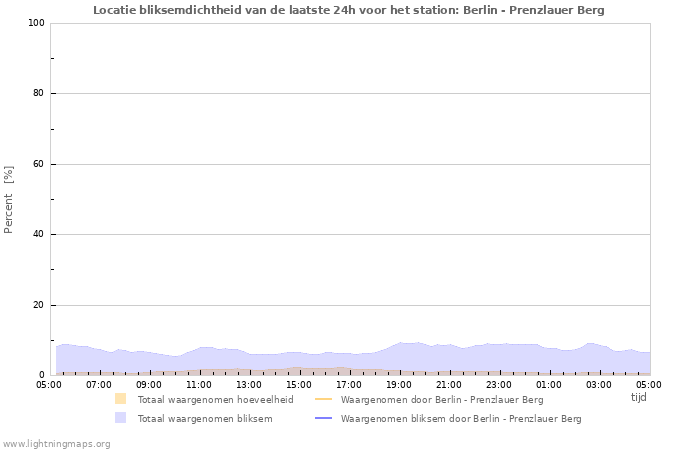
Task: Click the 07:00 time tick label
Action: [x=99, y=384]
